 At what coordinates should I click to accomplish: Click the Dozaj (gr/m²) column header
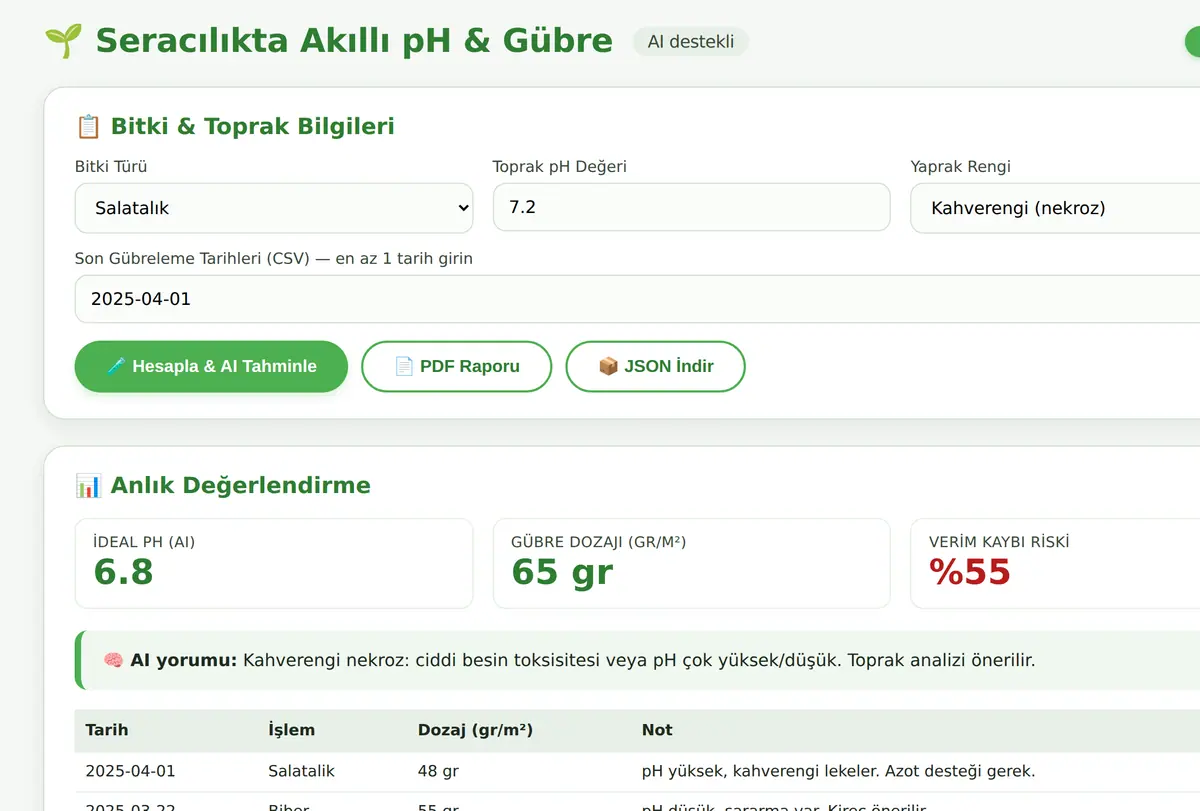click(x=475, y=730)
